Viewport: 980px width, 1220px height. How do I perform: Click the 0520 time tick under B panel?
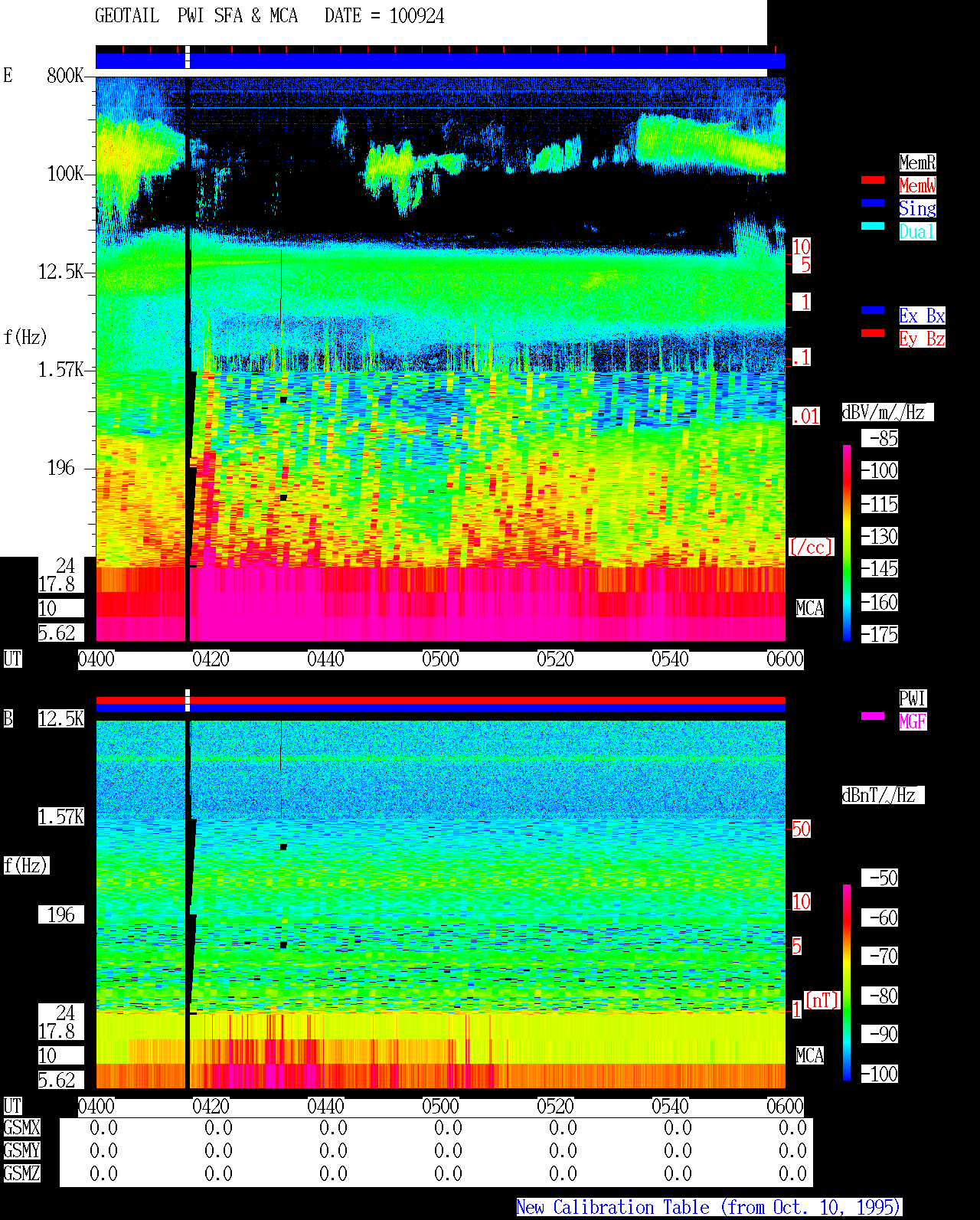pyautogui.click(x=555, y=1106)
